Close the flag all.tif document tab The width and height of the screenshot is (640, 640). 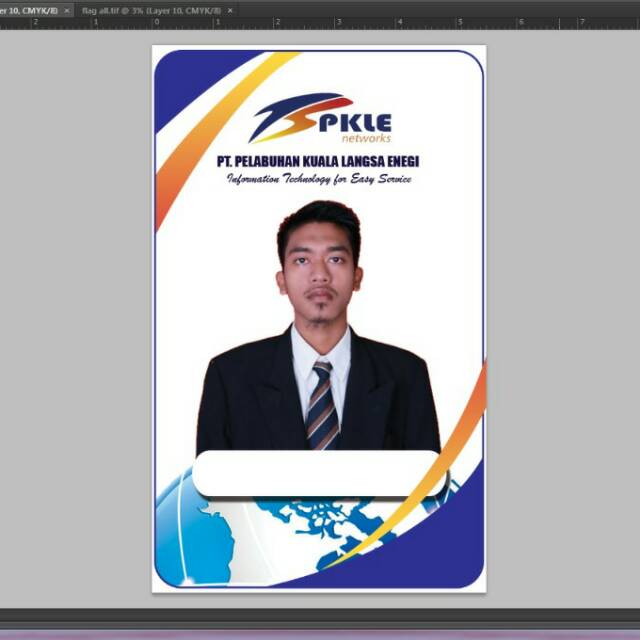tap(231, 9)
